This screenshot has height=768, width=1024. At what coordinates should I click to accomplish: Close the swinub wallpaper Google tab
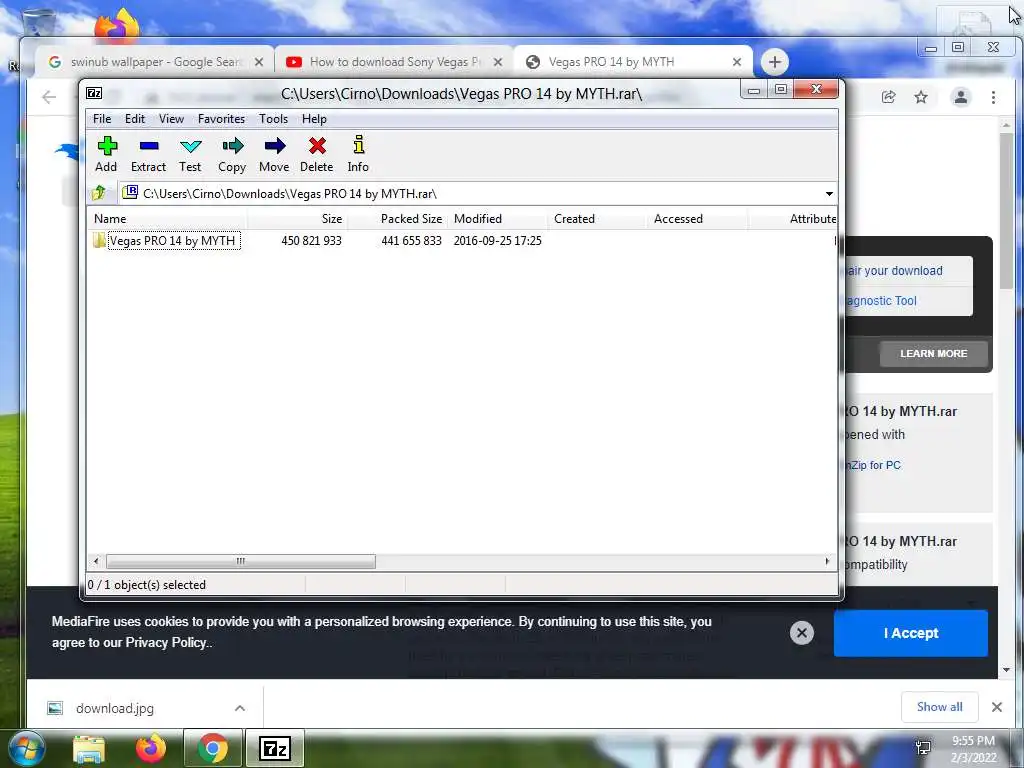tap(259, 62)
